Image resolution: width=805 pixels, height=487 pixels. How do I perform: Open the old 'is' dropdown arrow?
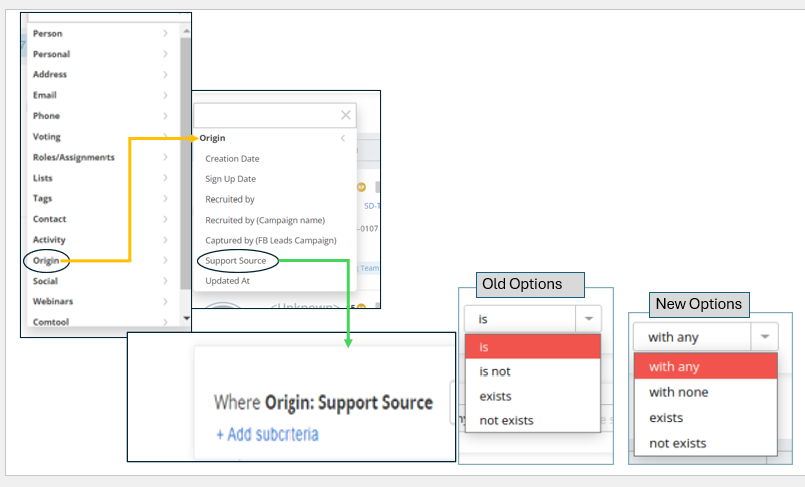click(588, 319)
